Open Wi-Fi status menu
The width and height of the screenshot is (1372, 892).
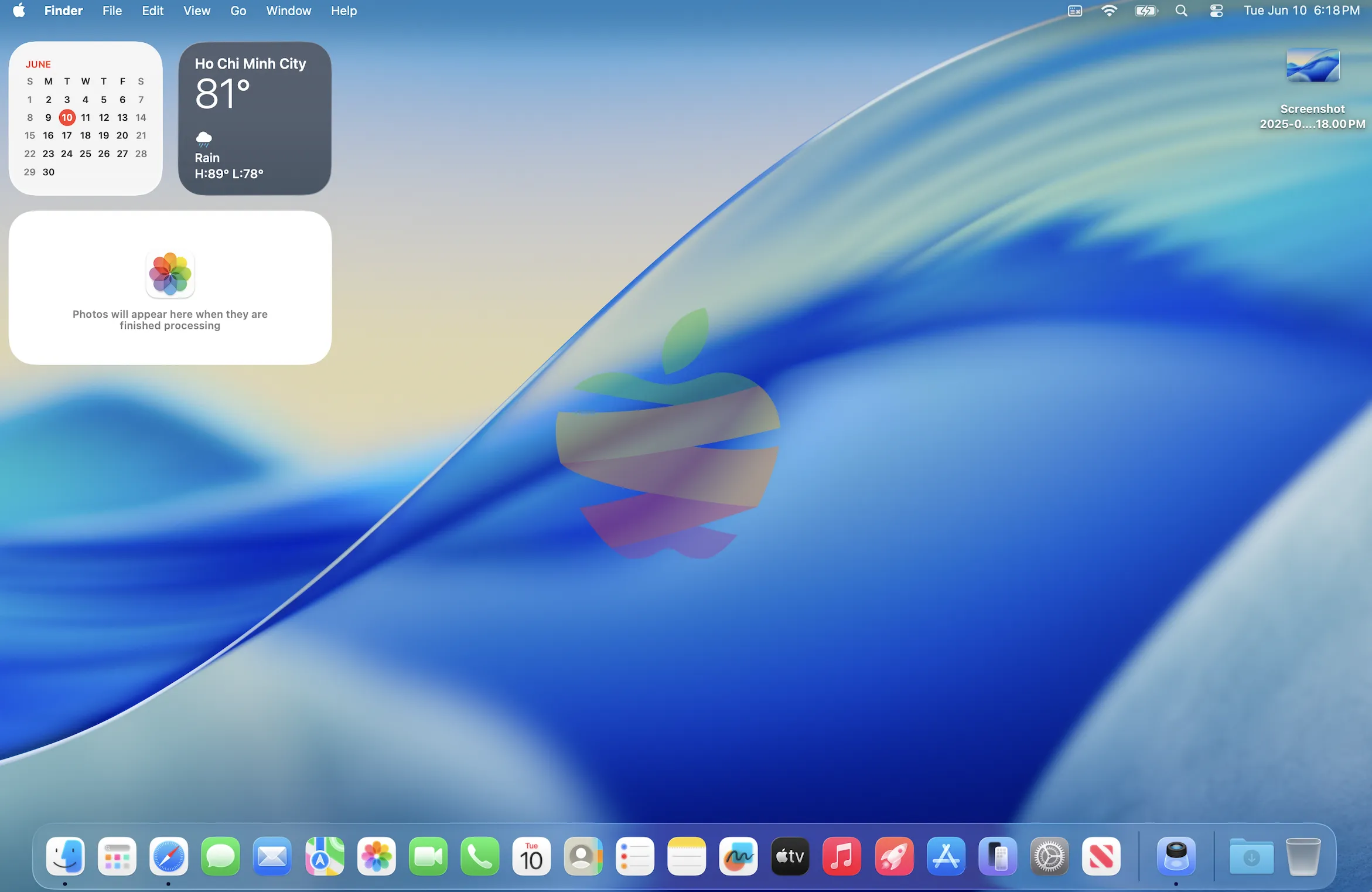1109,11
